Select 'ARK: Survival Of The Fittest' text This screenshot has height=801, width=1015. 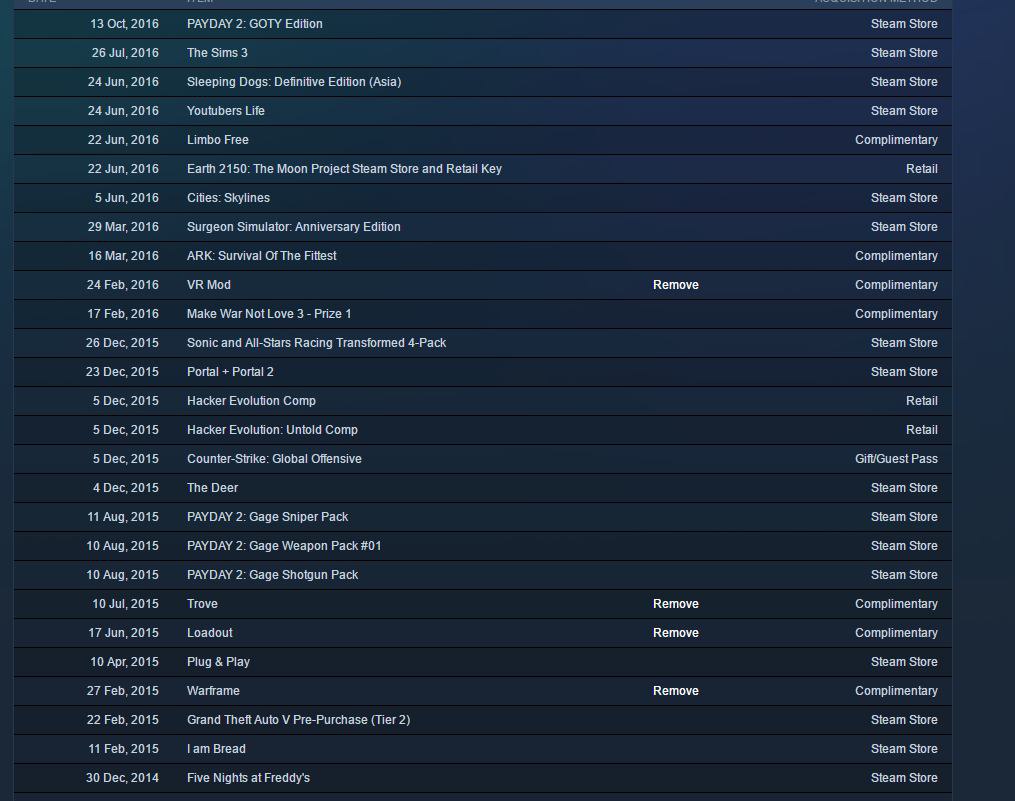click(x=262, y=256)
